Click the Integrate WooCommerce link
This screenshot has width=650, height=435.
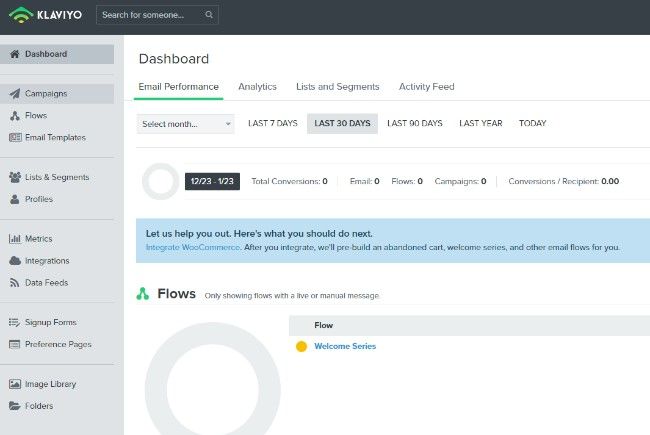[x=192, y=247]
